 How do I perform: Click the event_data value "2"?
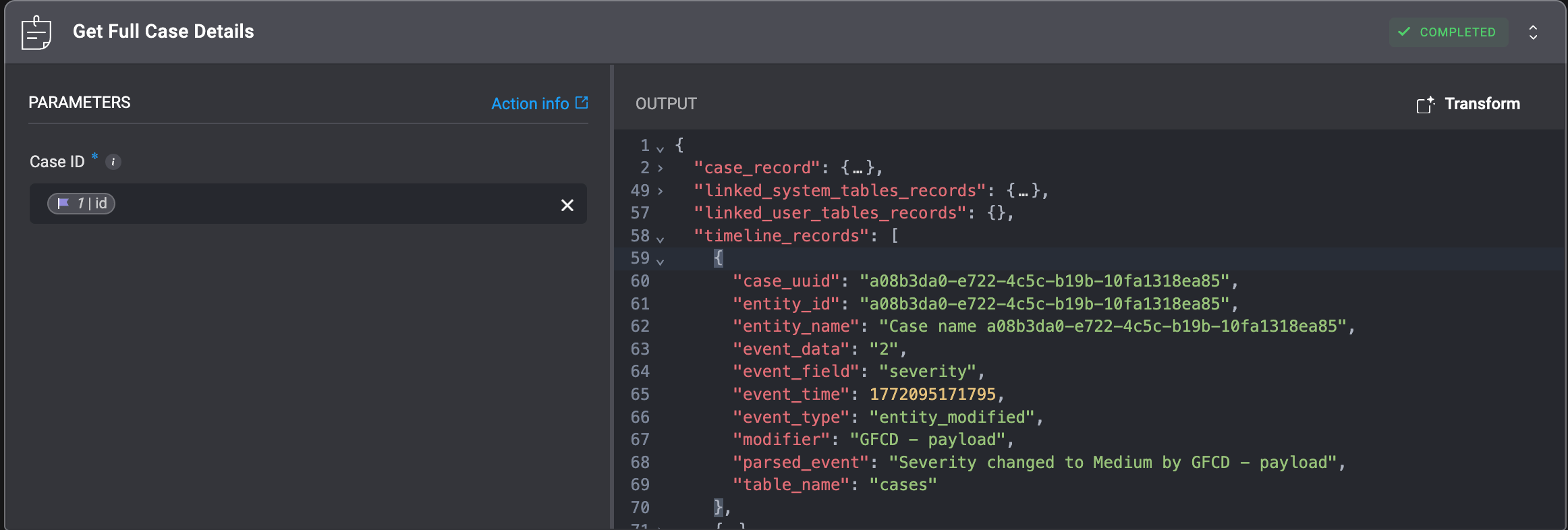[x=884, y=349]
